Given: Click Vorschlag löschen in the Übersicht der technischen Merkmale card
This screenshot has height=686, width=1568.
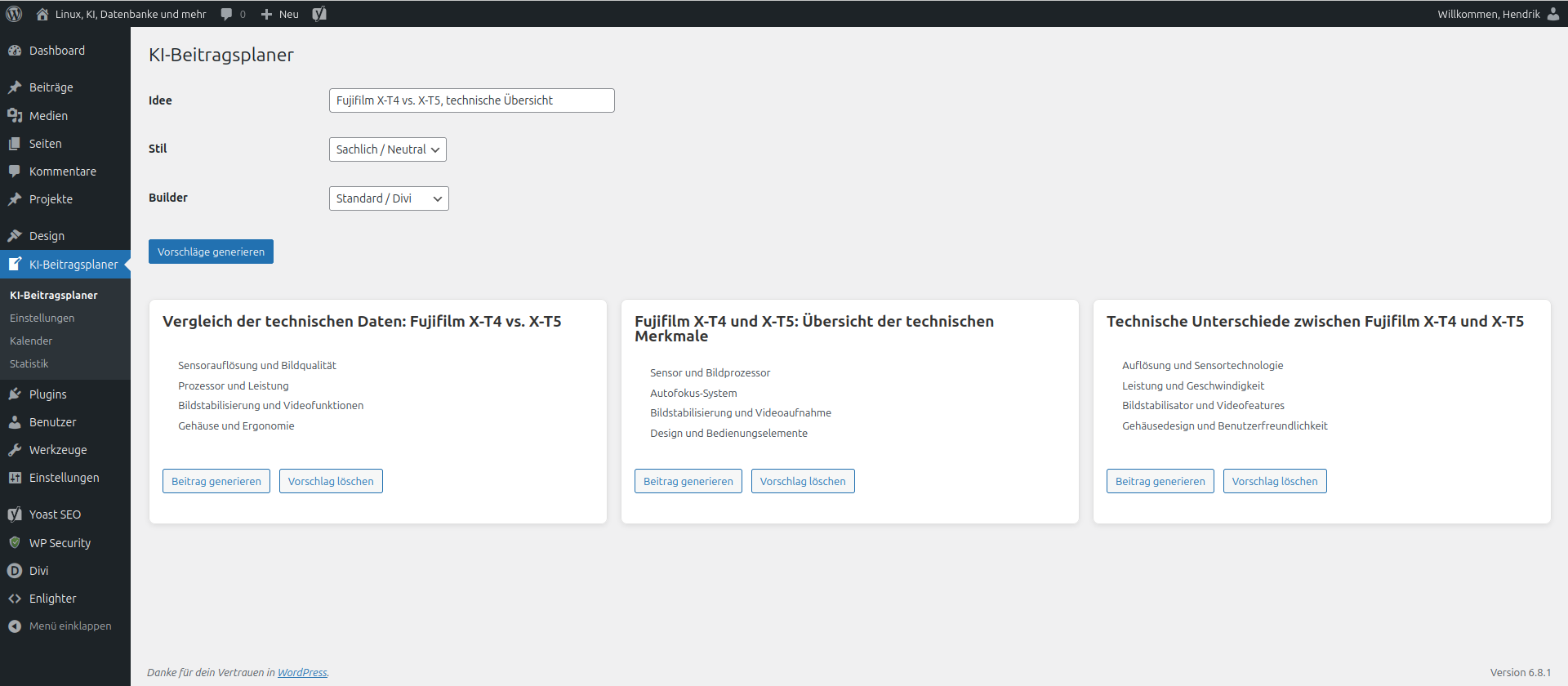Looking at the screenshot, I should 803,481.
